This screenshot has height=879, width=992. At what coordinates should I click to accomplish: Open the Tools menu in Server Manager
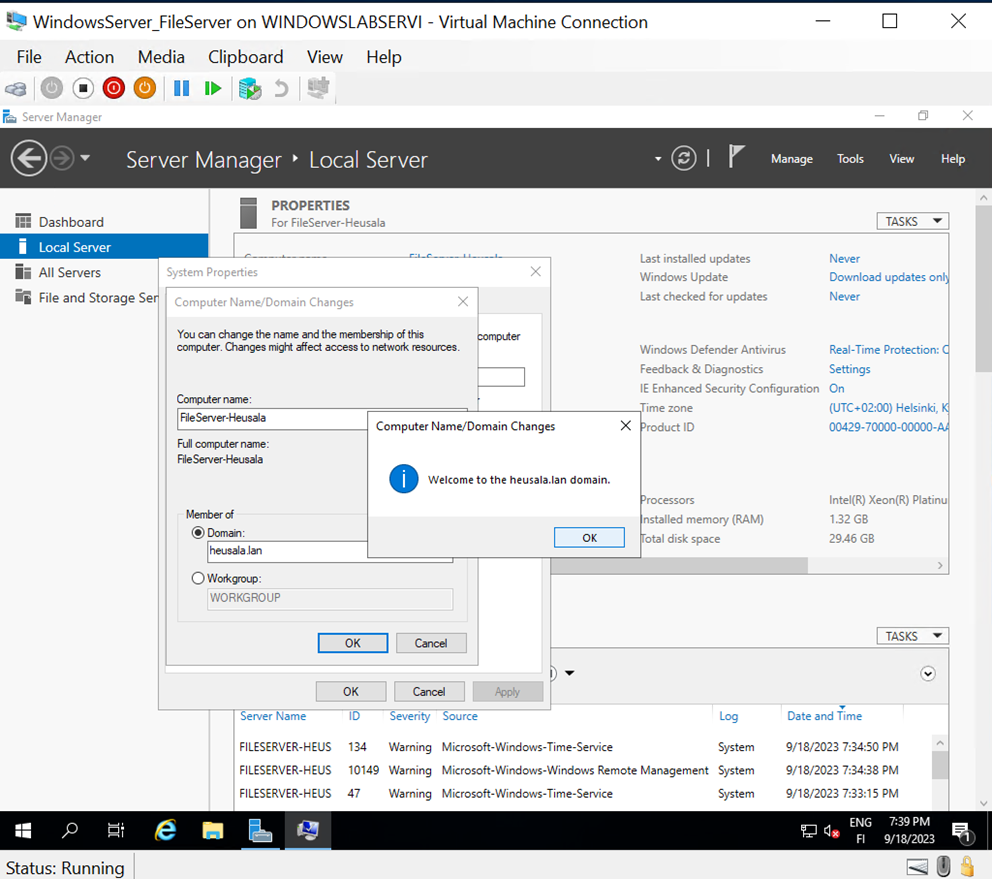(850, 158)
